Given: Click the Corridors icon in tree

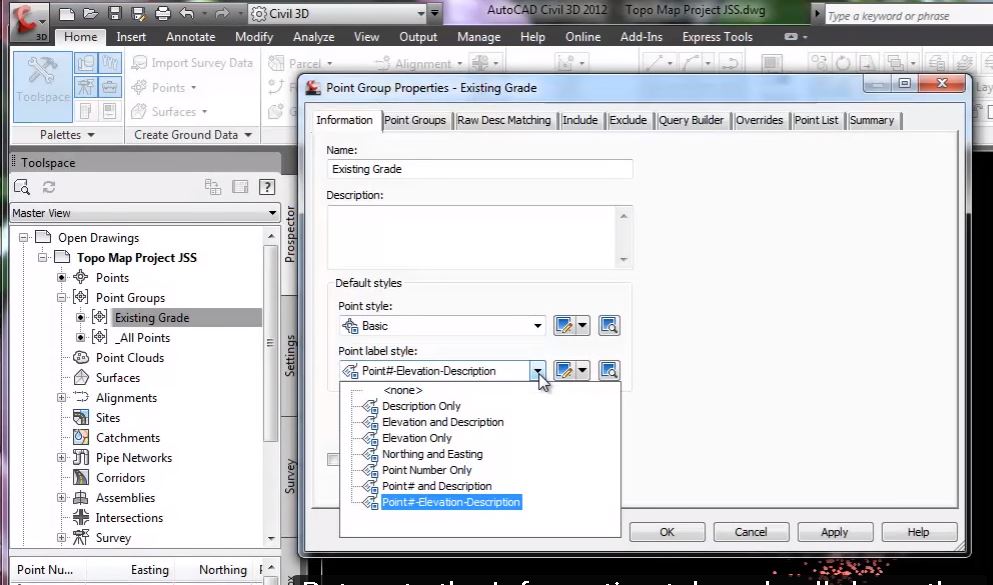Looking at the screenshot, I should pyautogui.click(x=80, y=477).
